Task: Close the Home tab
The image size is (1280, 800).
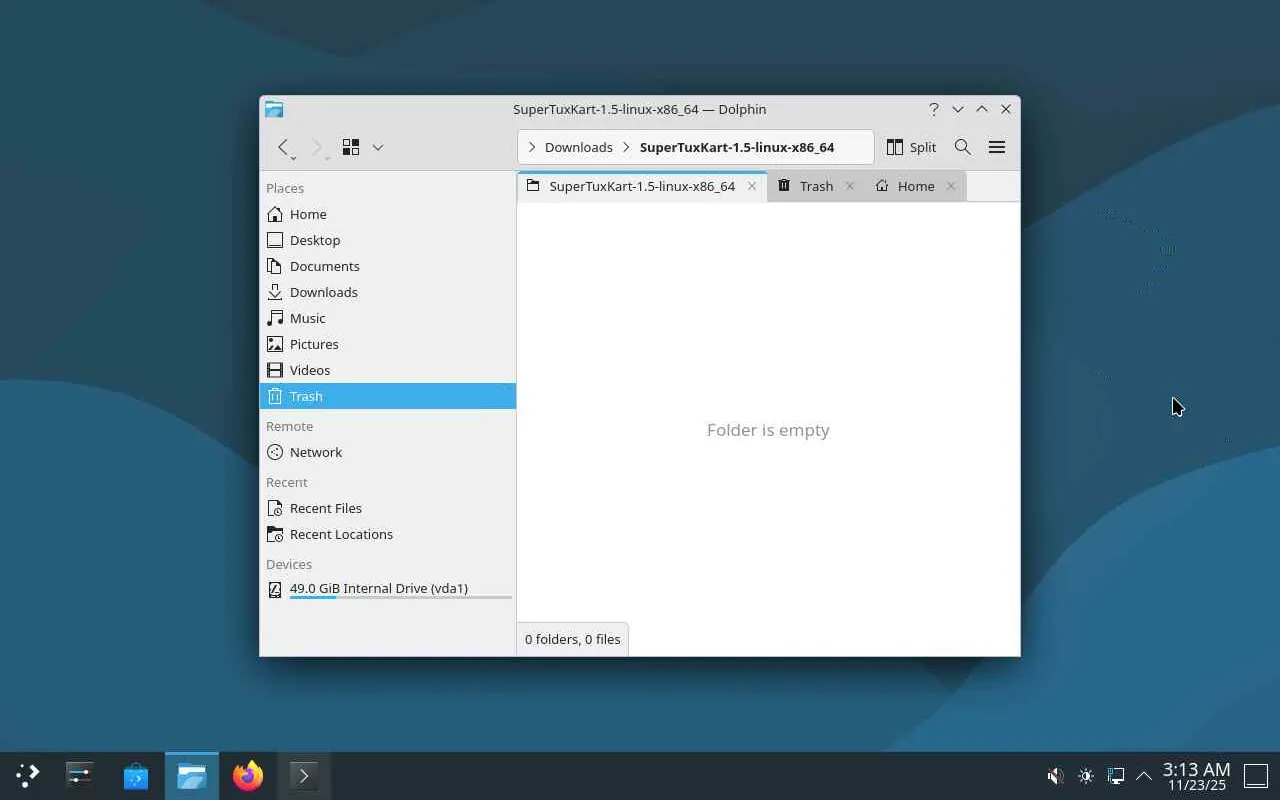Action: pyautogui.click(x=951, y=186)
